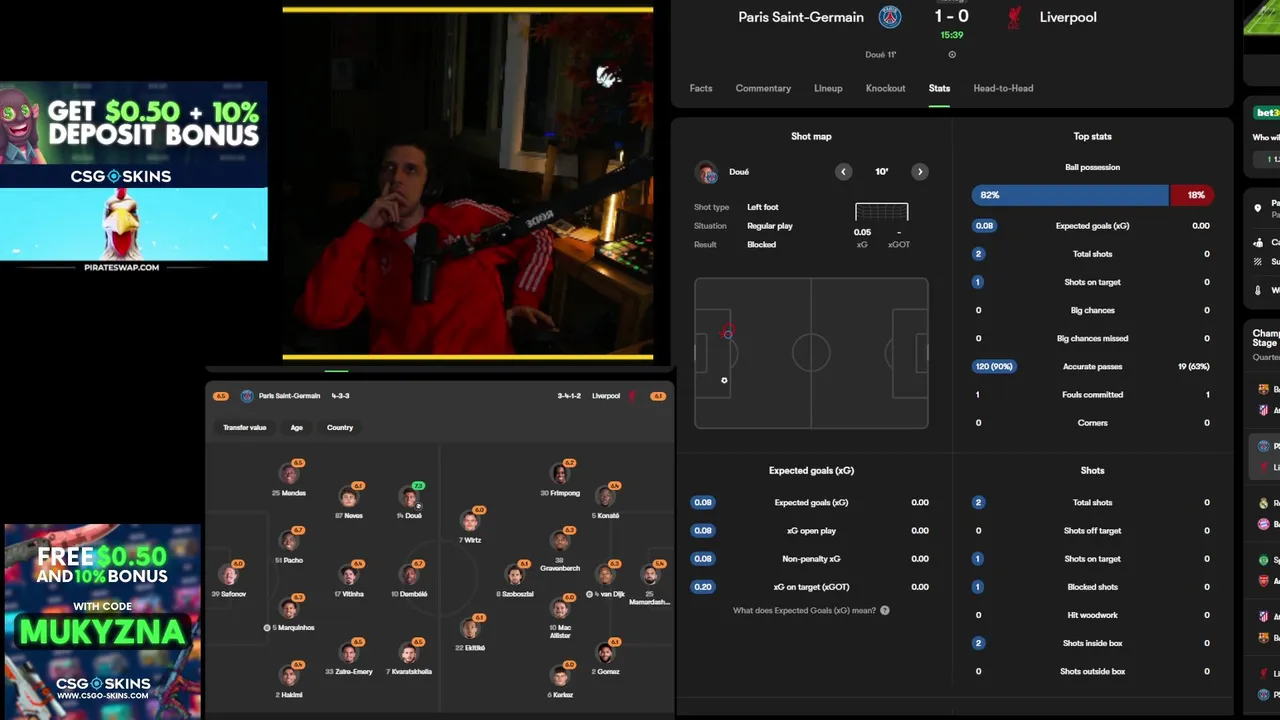Screen dimensions: 1280x720
Task: Select player Kvaratskhelia in the lineup
Action: click(409, 657)
